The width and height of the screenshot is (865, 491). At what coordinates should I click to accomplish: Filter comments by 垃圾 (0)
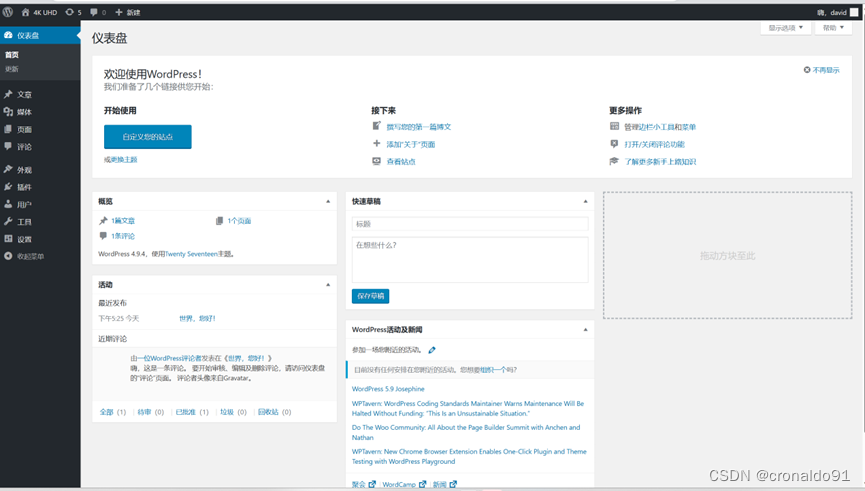(233, 412)
